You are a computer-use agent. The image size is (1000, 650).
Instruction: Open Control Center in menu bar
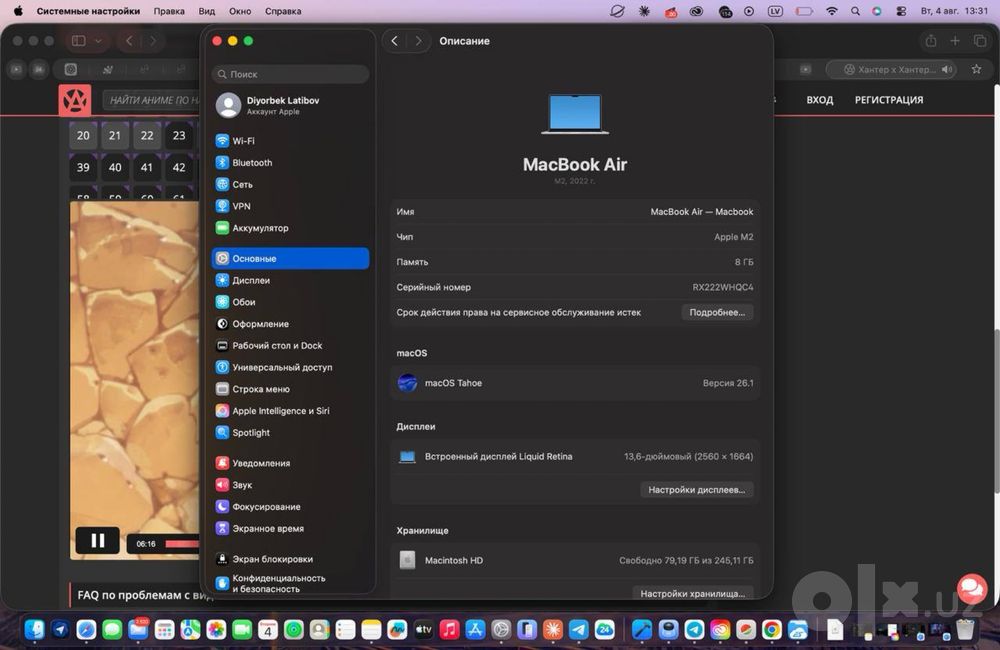[x=901, y=11]
